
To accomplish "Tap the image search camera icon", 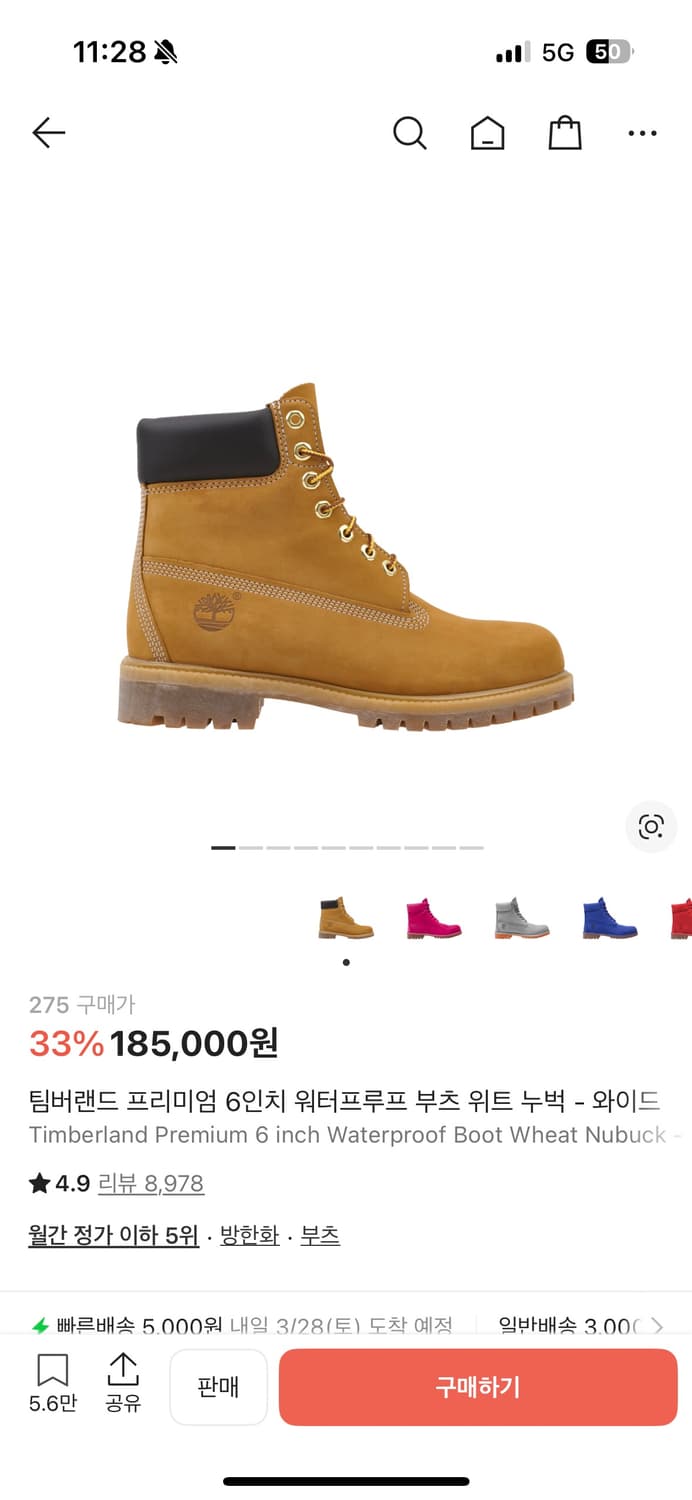I will pyautogui.click(x=651, y=826).
